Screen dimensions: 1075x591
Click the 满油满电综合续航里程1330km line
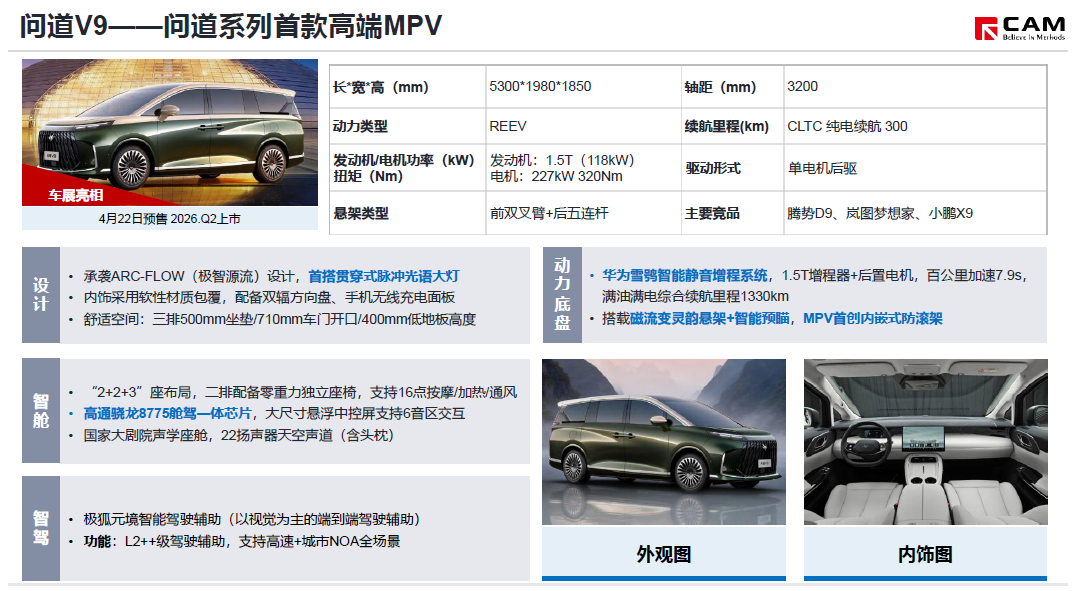695,296
